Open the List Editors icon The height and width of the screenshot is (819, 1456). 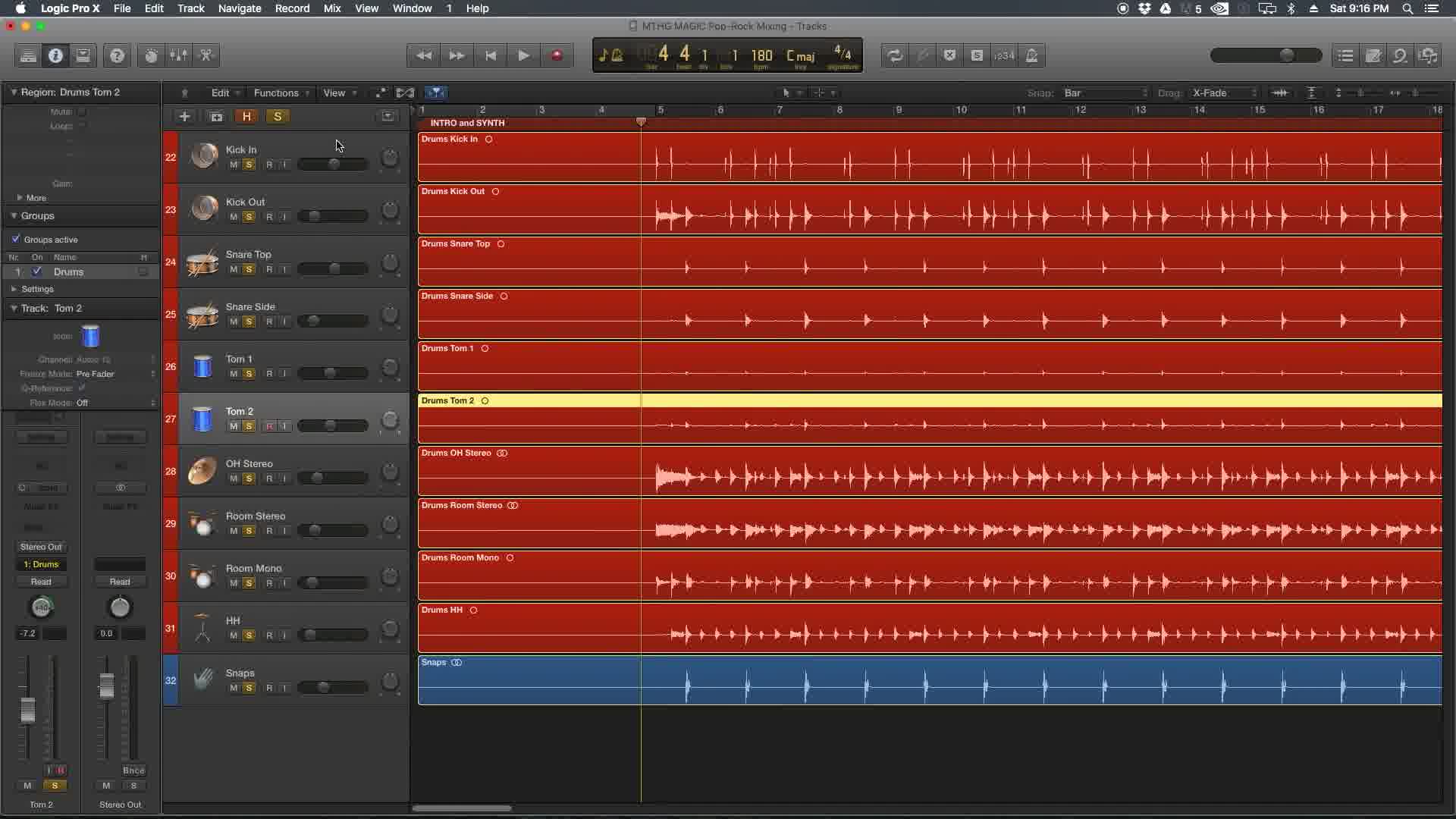point(1345,55)
